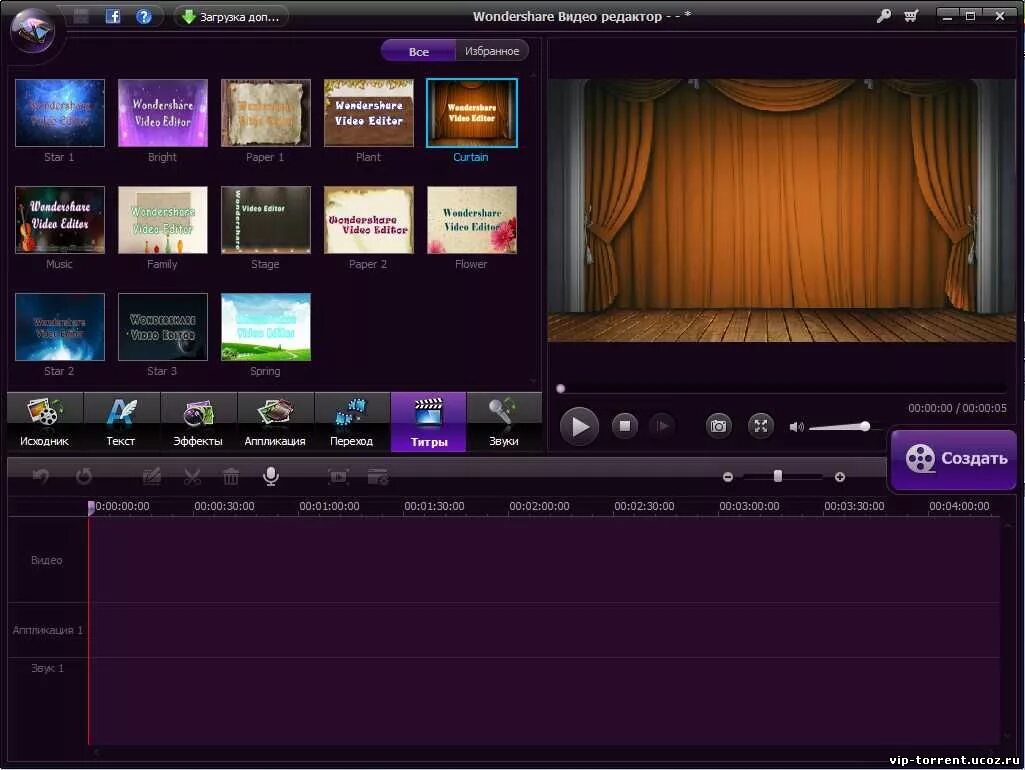Select the Paper 2 title template
The width and height of the screenshot is (1025, 770).
pos(369,220)
